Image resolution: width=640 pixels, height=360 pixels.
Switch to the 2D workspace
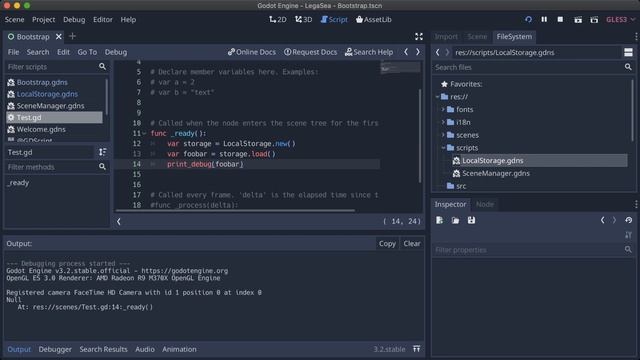[278, 20]
